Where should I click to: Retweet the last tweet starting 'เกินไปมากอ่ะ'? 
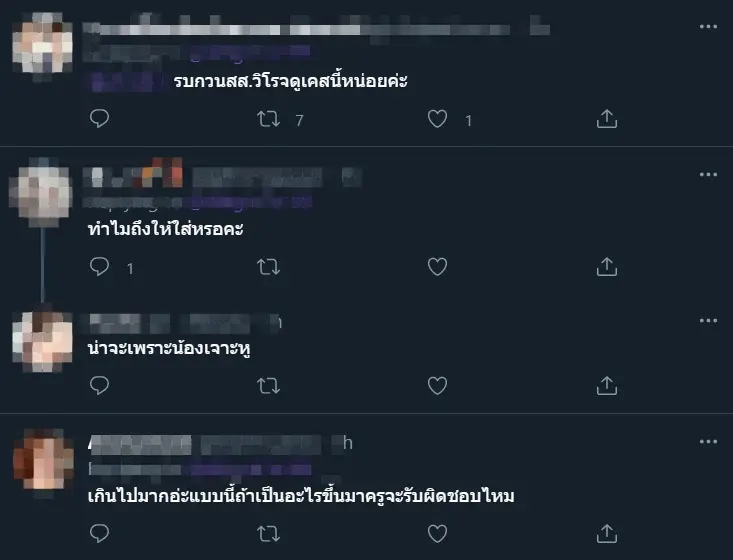(269, 534)
